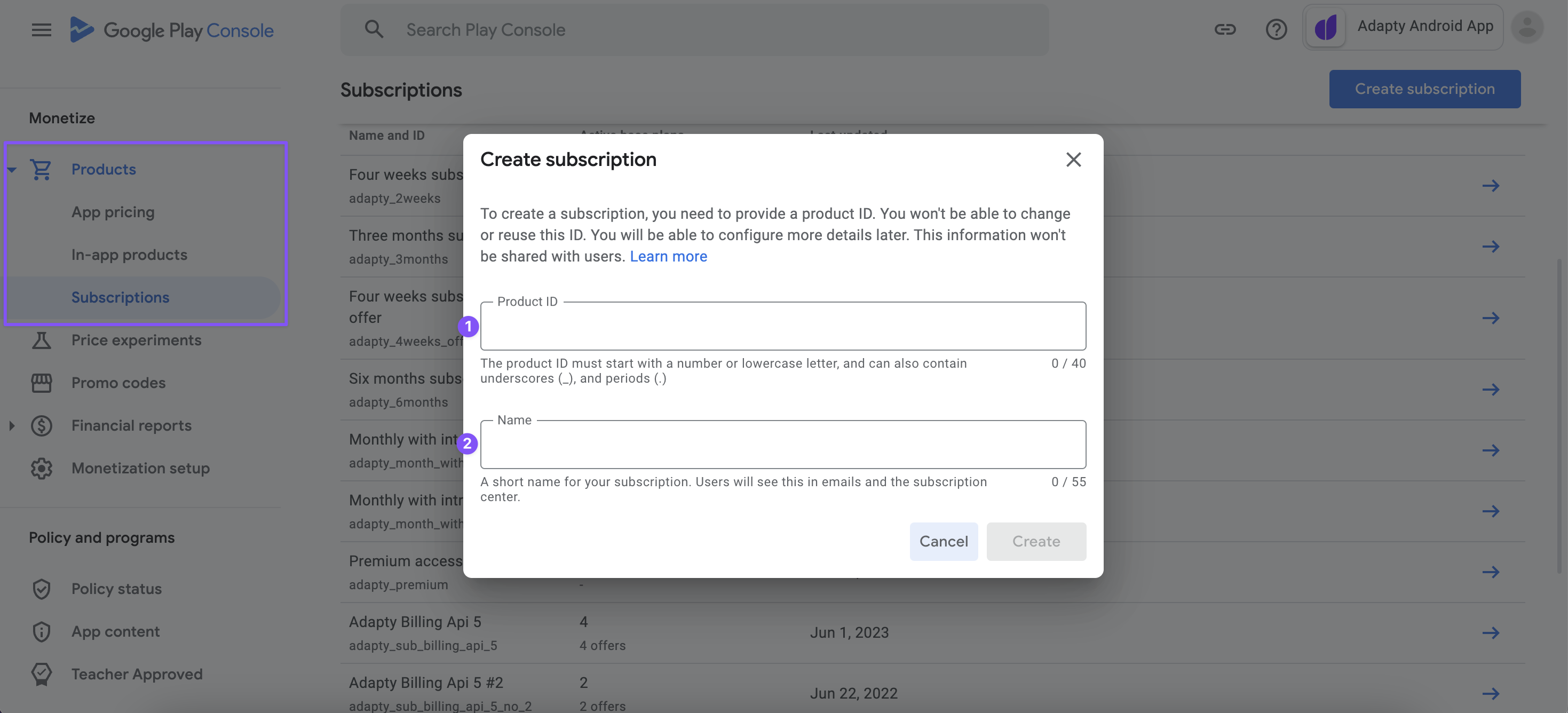This screenshot has width=1568, height=713.
Task: Click the copy link icon
Action: coord(1225,29)
